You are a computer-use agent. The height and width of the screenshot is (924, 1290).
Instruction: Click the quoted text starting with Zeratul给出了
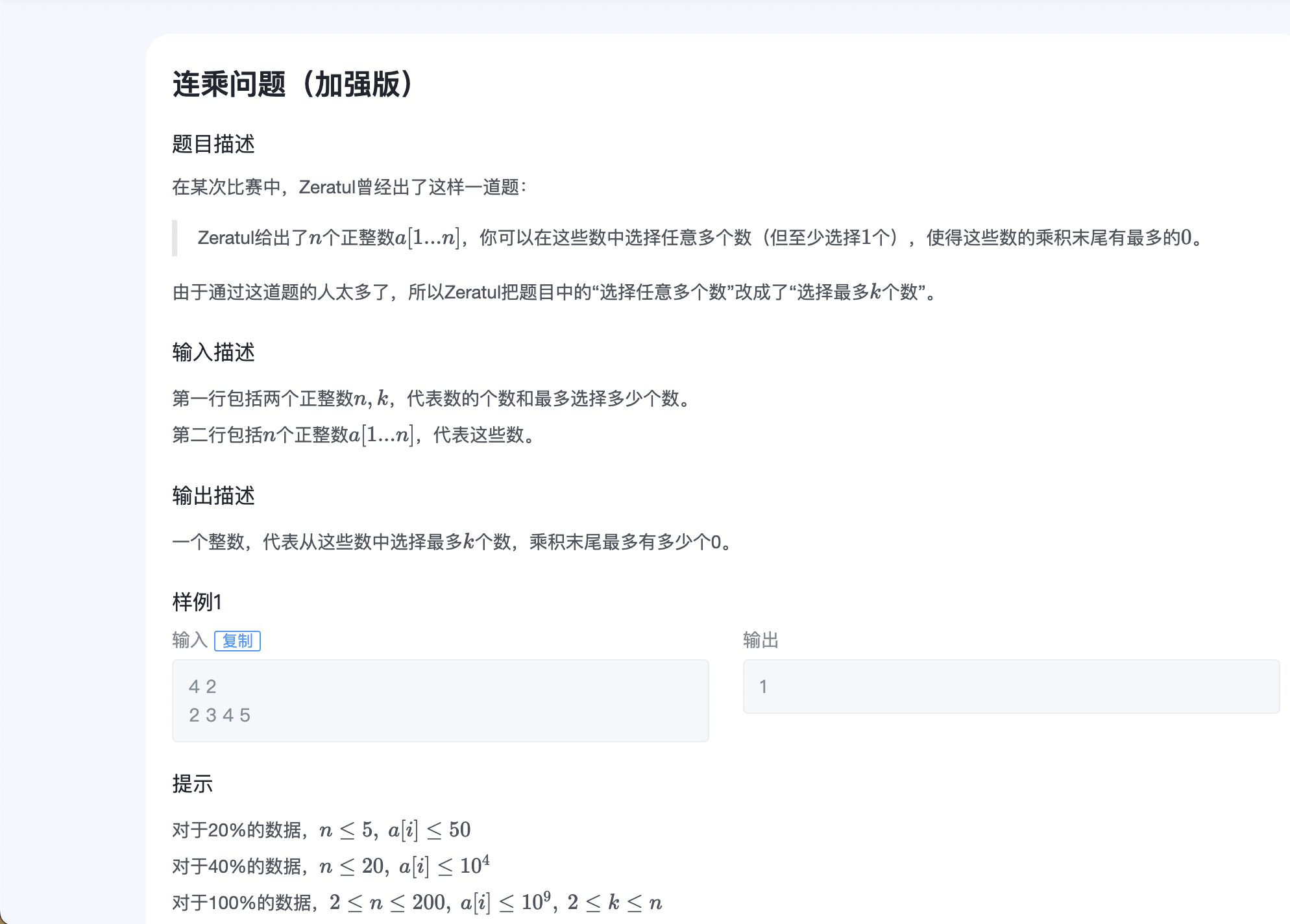pos(701,238)
